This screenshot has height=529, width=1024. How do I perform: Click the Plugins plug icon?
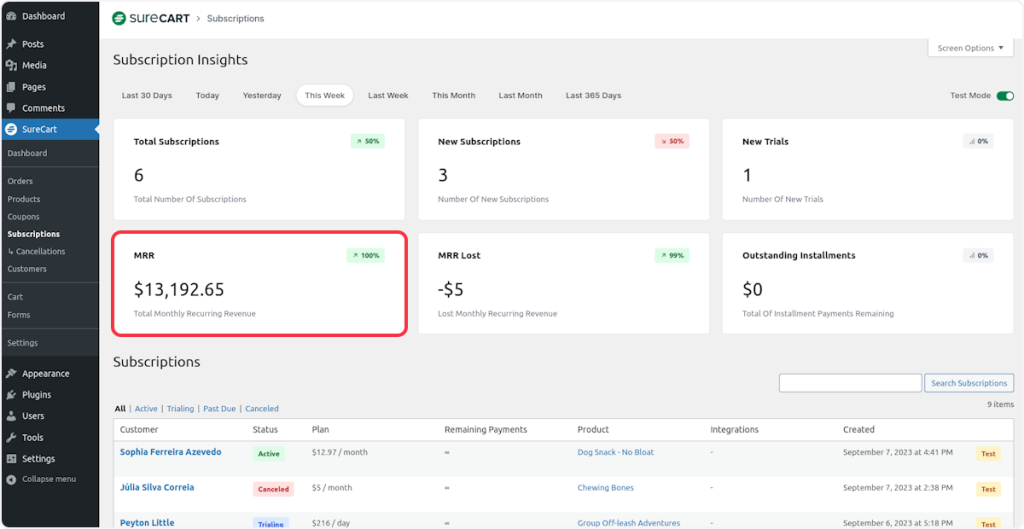[x=11, y=395]
